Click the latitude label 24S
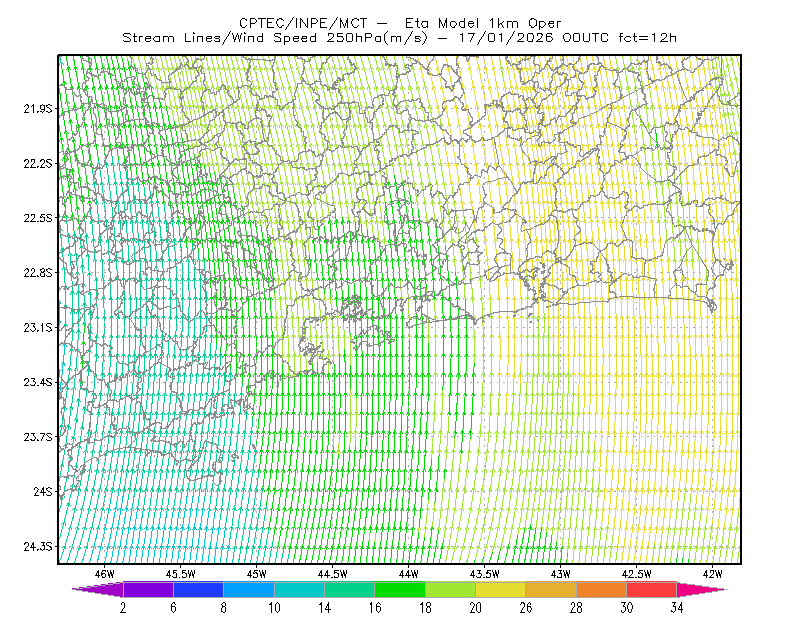Viewport: 800px width, 618px height. click(43, 491)
